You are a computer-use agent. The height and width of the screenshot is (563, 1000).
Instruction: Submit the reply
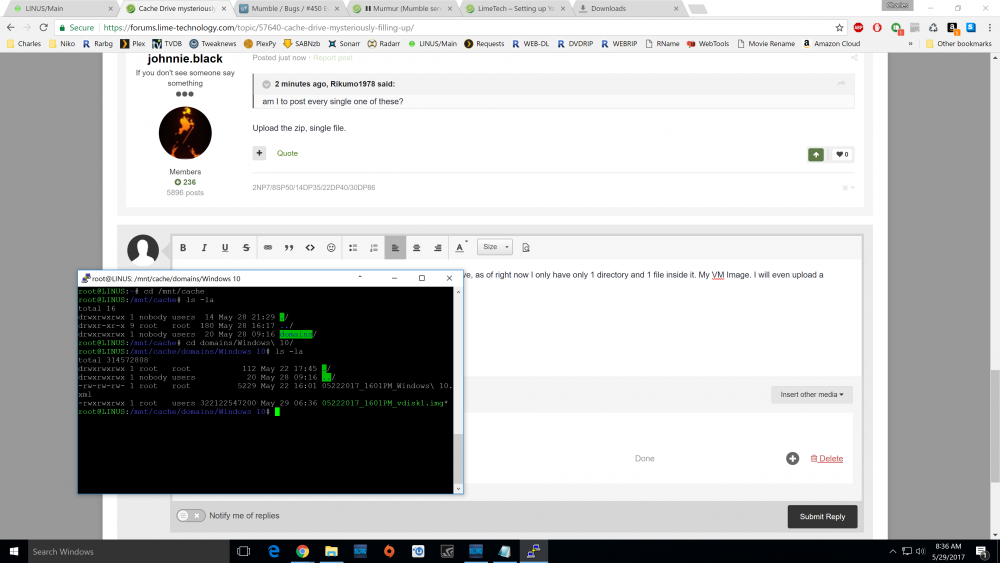(x=822, y=516)
